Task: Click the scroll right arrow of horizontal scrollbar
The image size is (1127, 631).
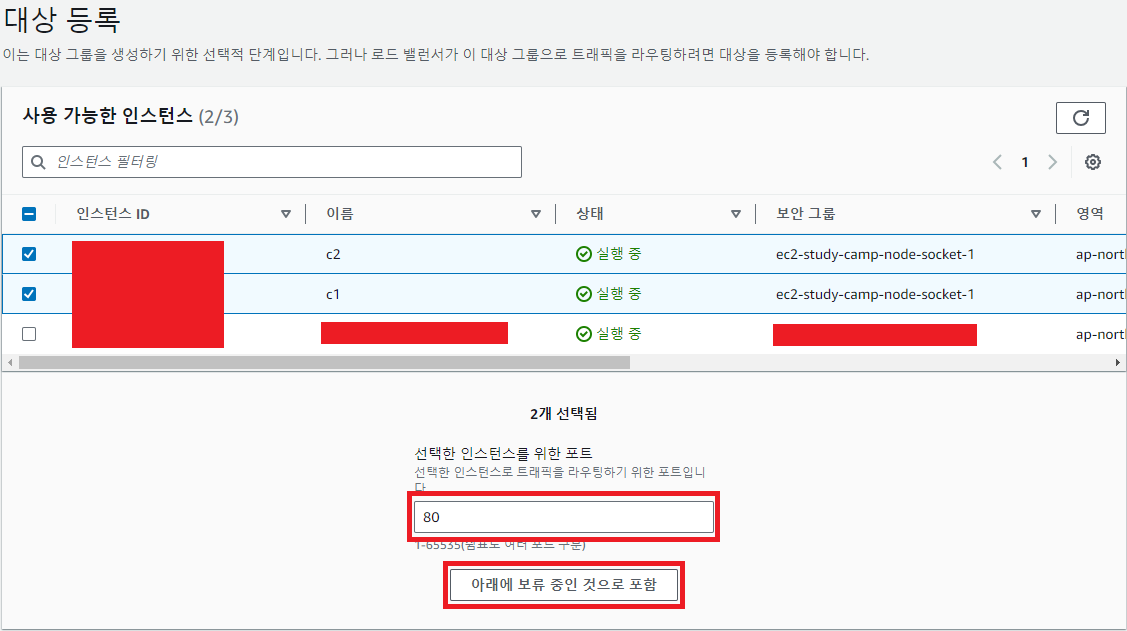Action: (1118, 363)
